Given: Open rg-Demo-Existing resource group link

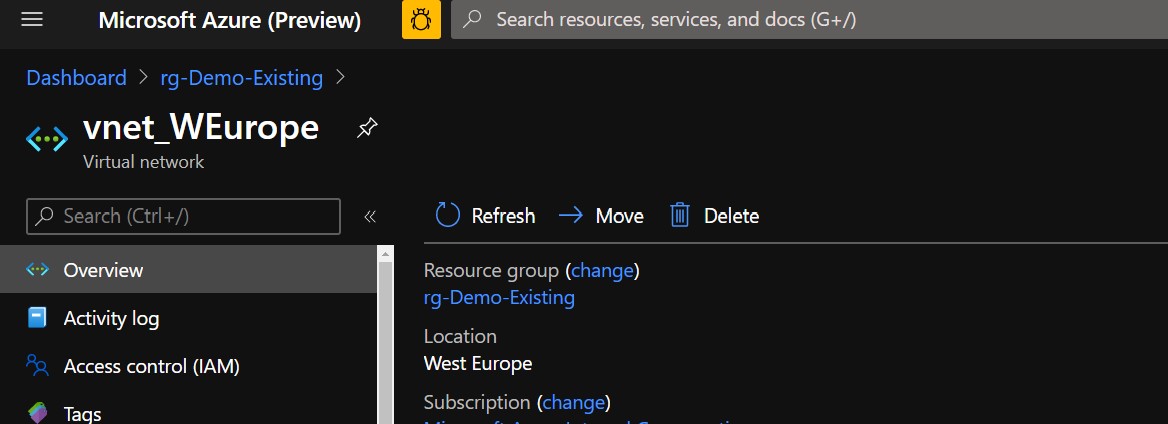Looking at the screenshot, I should coord(499,298).
